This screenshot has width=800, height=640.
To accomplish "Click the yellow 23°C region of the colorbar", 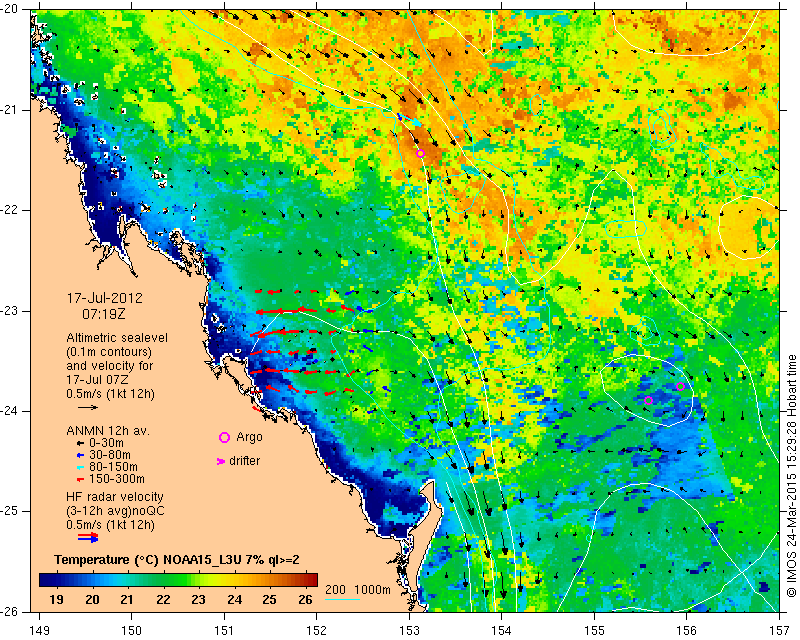I will (198, 580).
